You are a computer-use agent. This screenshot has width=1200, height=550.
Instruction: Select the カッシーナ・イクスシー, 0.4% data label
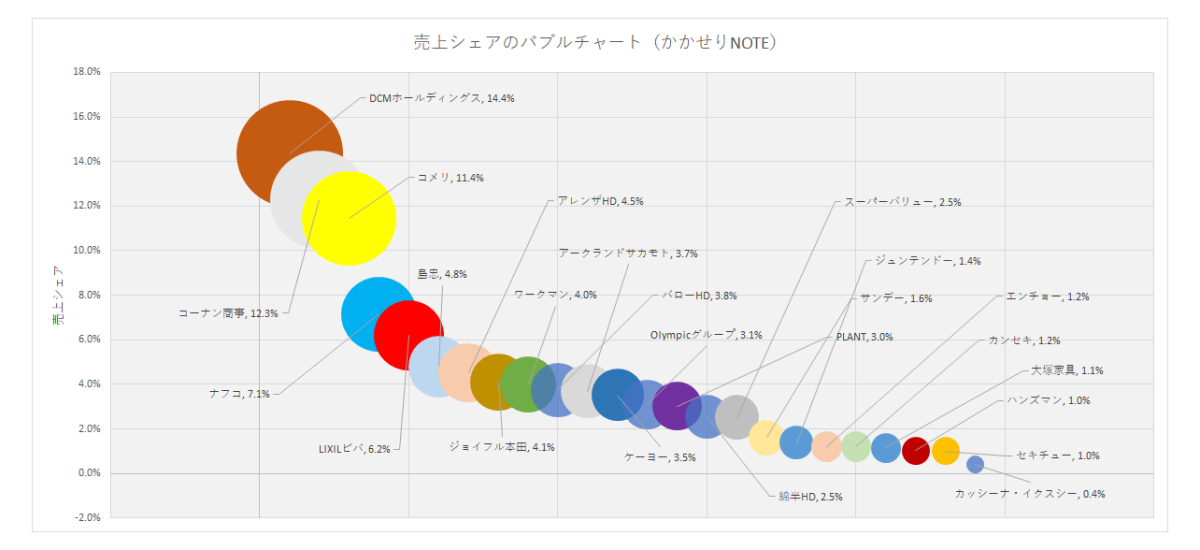coord(1029,494)
